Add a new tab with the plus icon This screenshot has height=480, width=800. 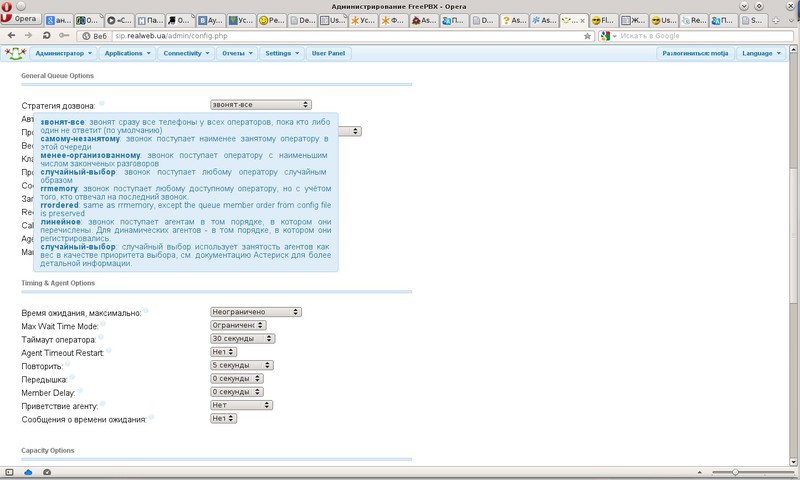tap(776, 20)
